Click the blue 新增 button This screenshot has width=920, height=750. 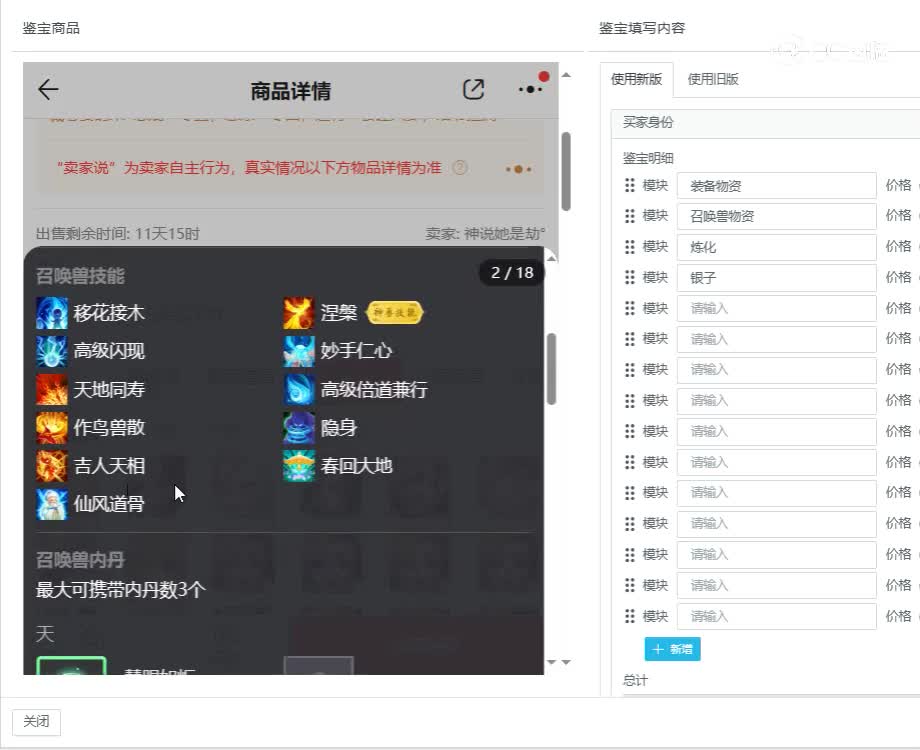672,649
